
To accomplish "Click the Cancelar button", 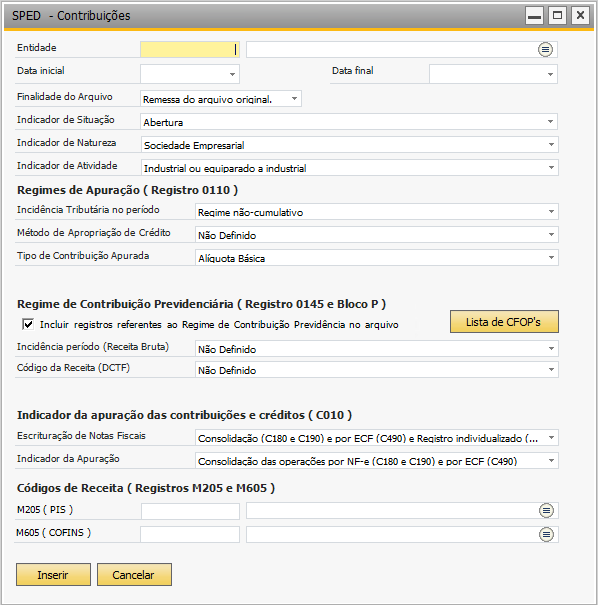I will click(x=134, y=575).
